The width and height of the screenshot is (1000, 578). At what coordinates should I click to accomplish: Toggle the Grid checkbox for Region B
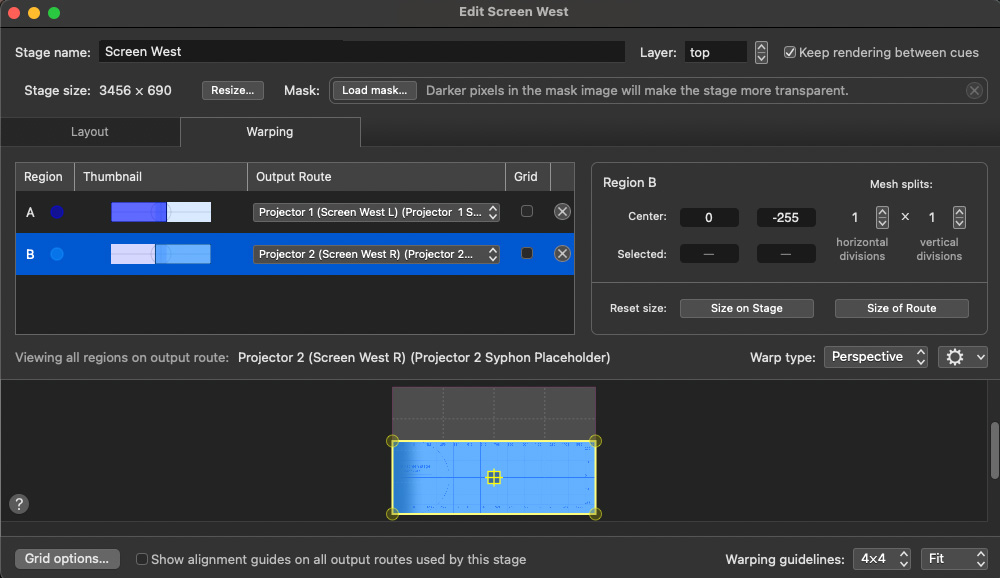click(529, 253)
